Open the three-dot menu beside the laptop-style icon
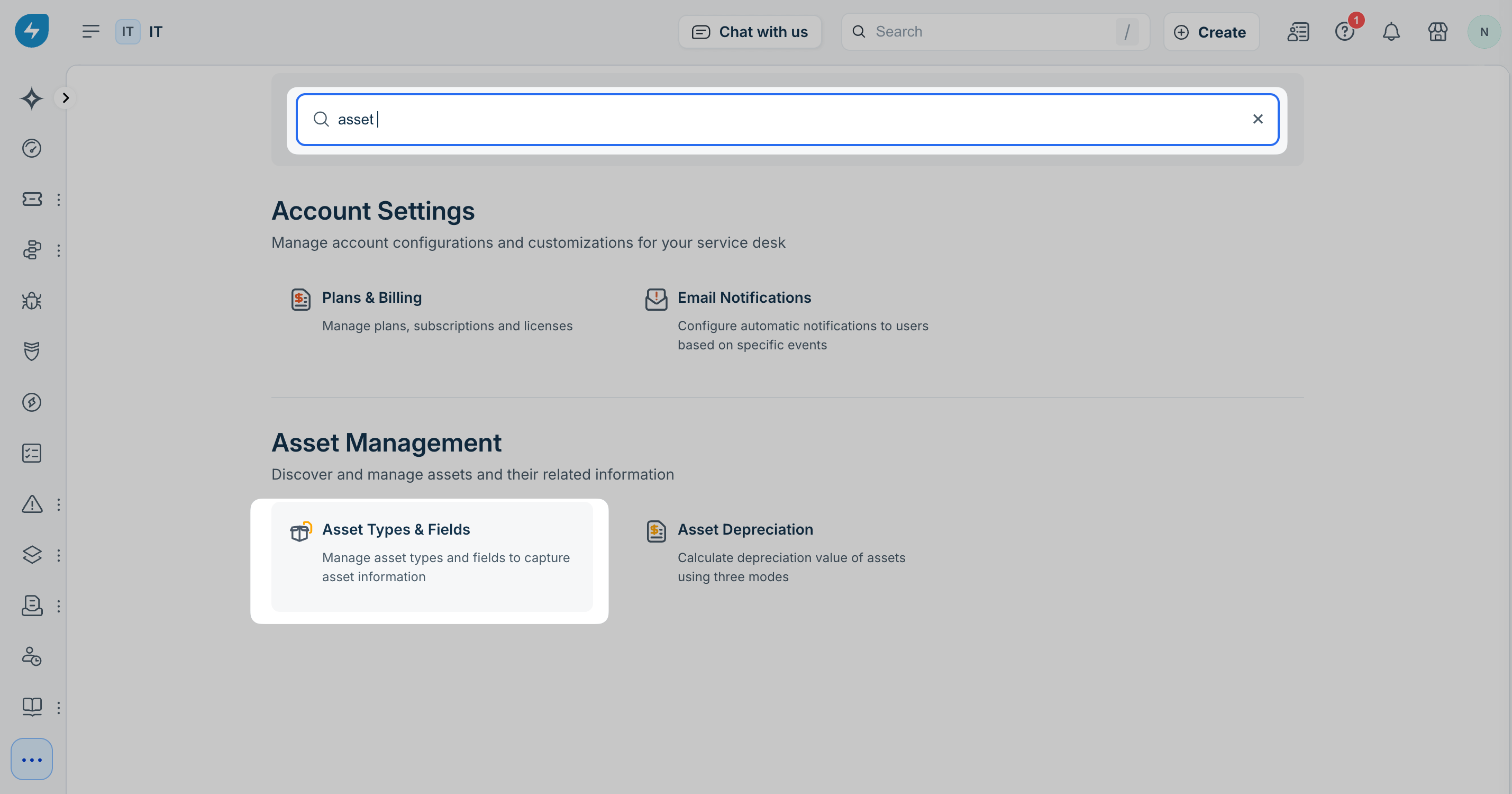The width and height of the screenshot is (1512, 794). point(58,606)
